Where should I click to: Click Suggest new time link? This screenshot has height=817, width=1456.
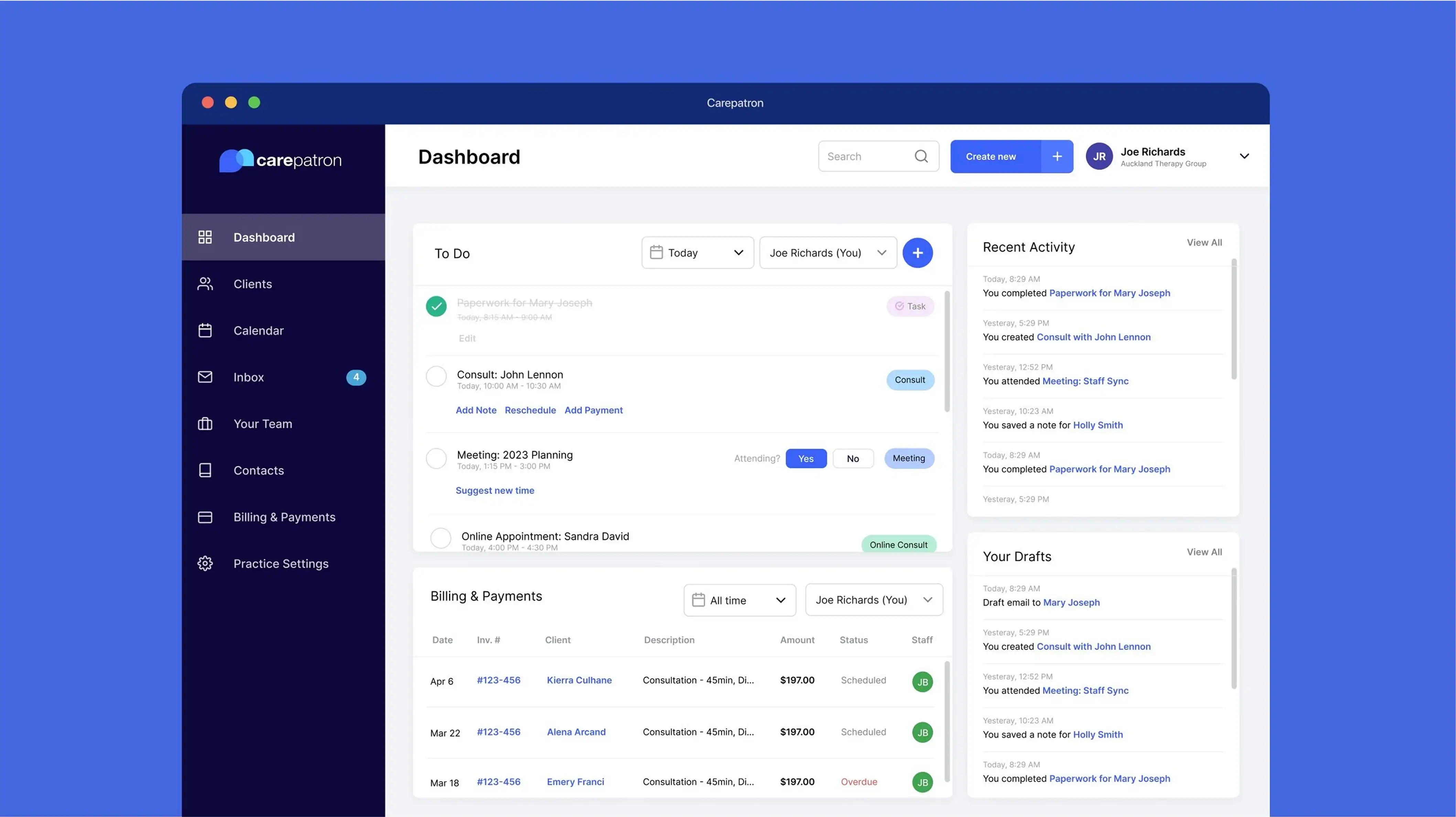(x=495, y=490)
